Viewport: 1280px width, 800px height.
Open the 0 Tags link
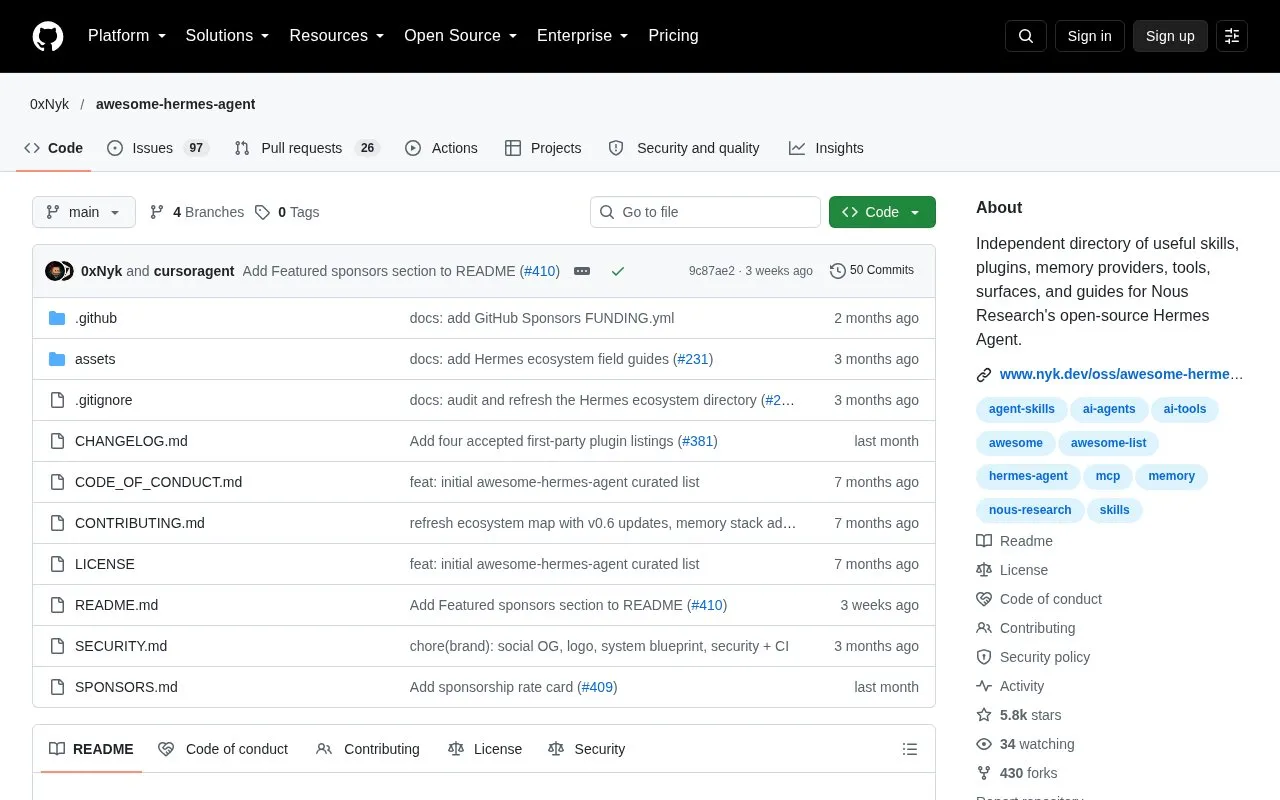pos(287,212)
